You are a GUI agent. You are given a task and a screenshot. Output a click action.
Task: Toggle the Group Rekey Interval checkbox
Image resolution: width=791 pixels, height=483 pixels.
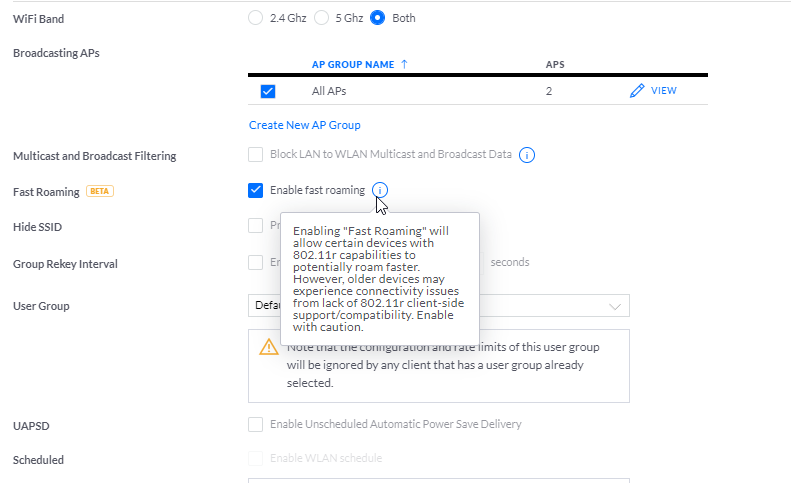pos(256,262)
